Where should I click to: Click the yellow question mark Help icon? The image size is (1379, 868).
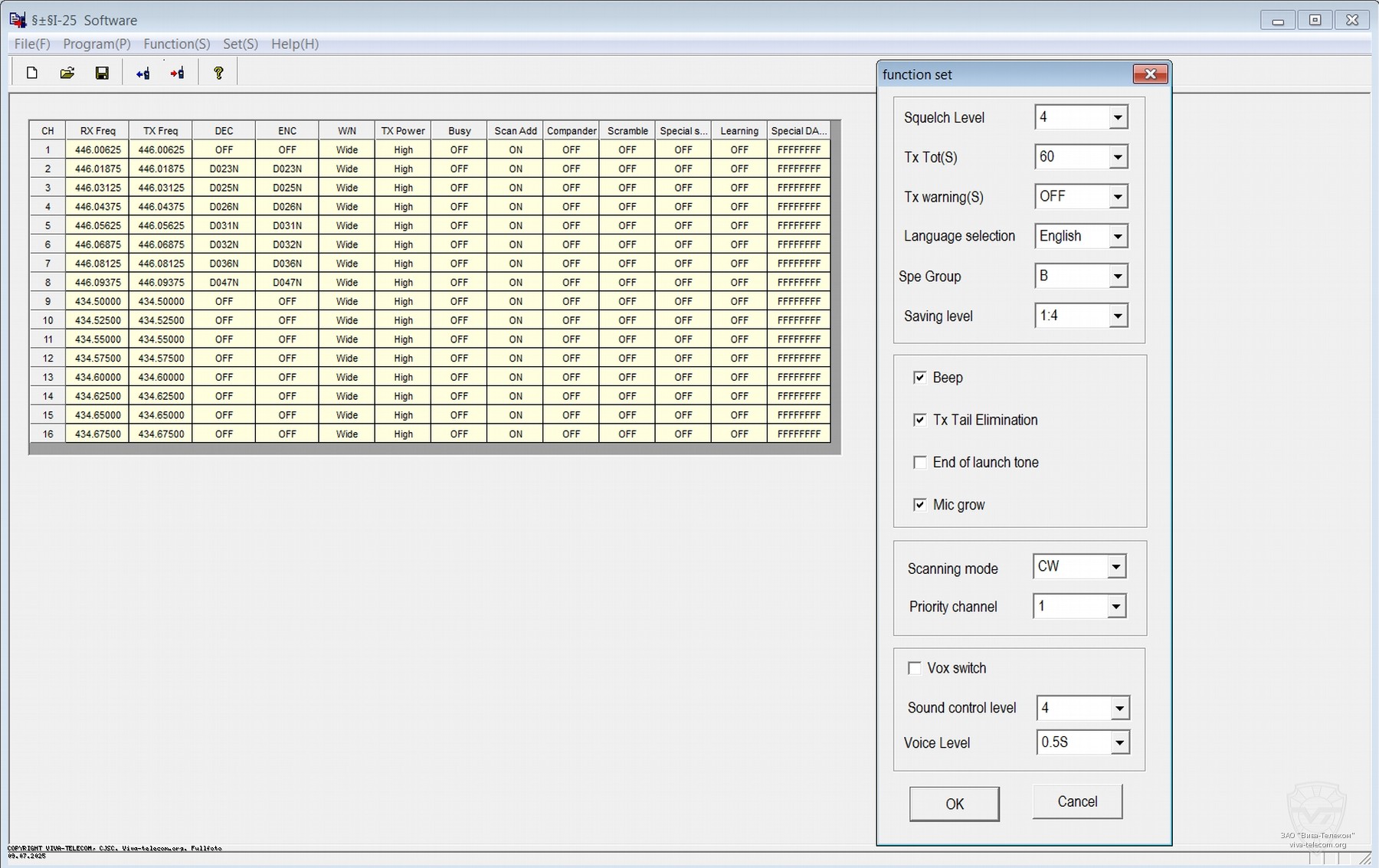tap(218, 73)
